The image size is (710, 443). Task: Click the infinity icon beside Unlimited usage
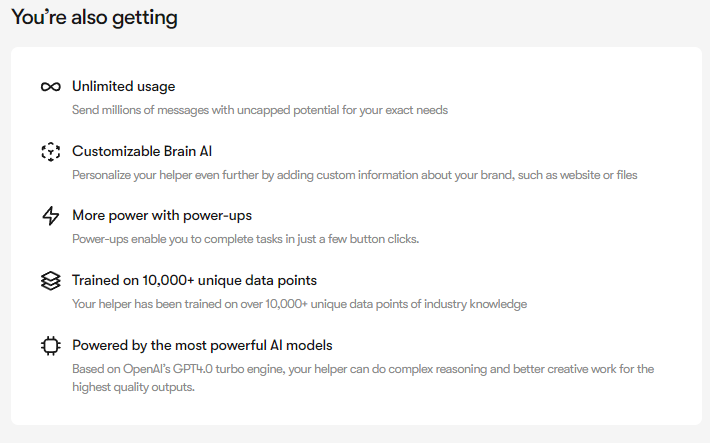(x=50, y=87)
